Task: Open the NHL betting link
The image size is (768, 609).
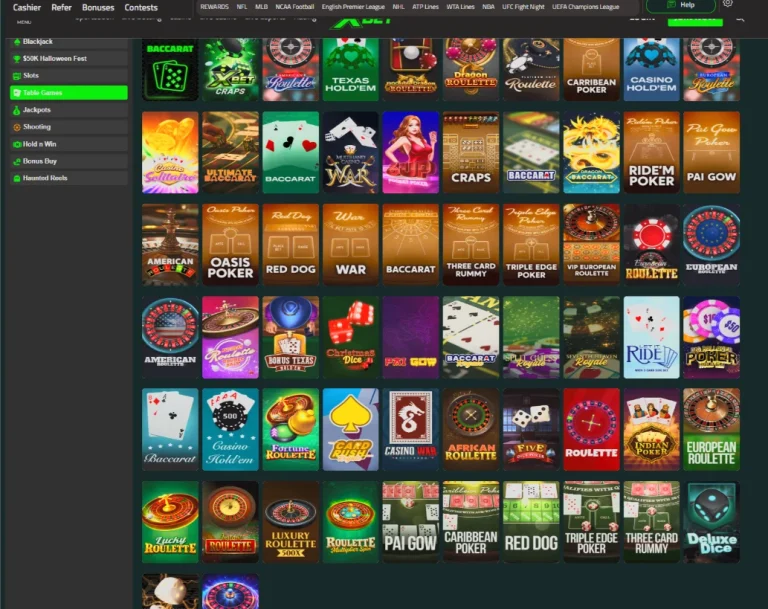Action: point(398,7)
